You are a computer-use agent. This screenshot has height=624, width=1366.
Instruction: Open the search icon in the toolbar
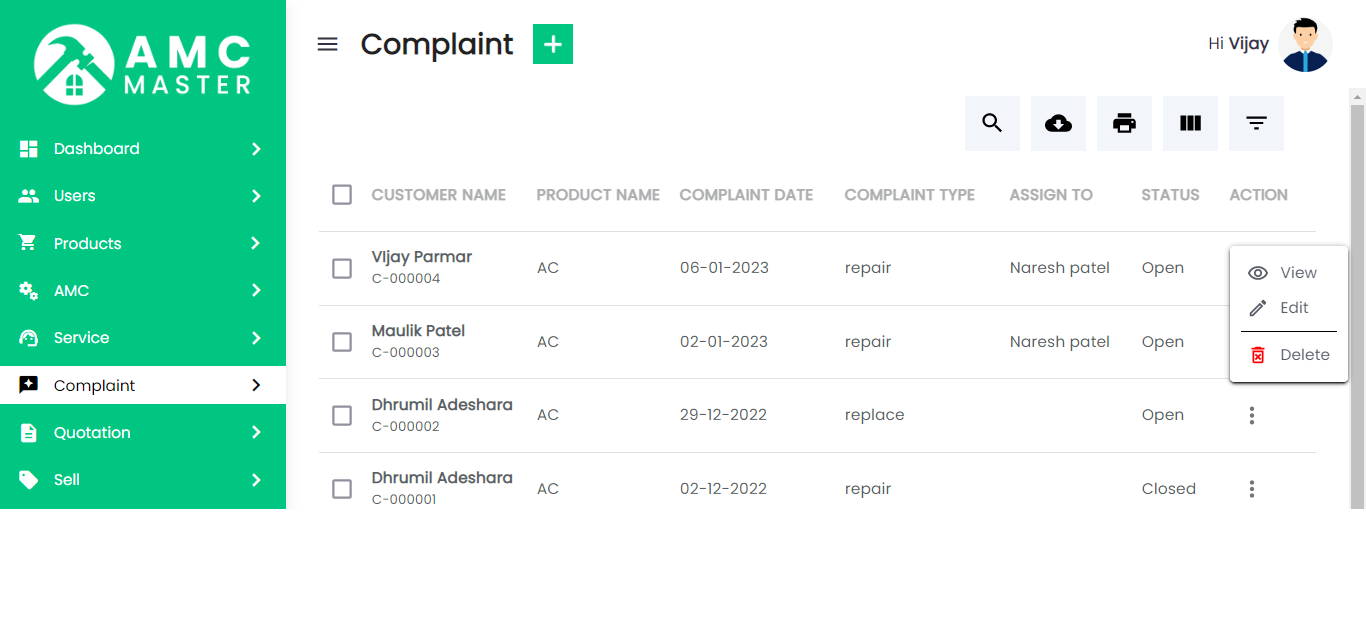[x=991, y=123]
